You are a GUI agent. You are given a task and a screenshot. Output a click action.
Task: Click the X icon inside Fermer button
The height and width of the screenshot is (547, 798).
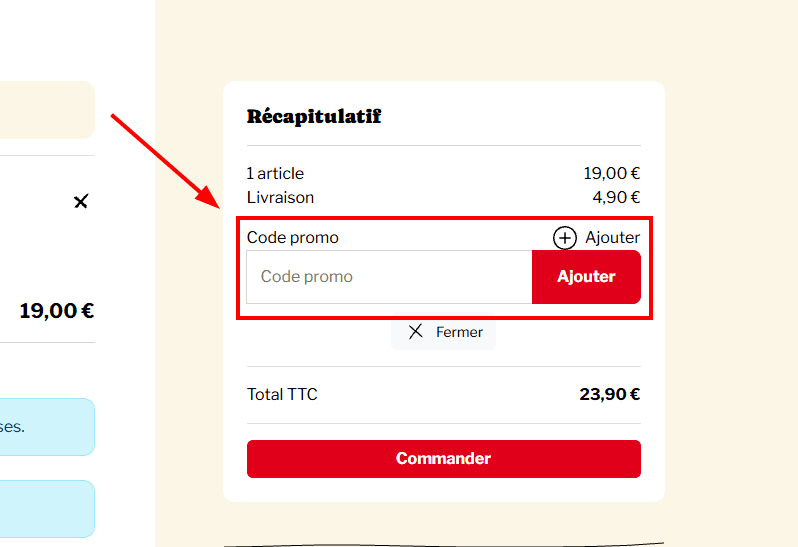[x=416, y=332]
